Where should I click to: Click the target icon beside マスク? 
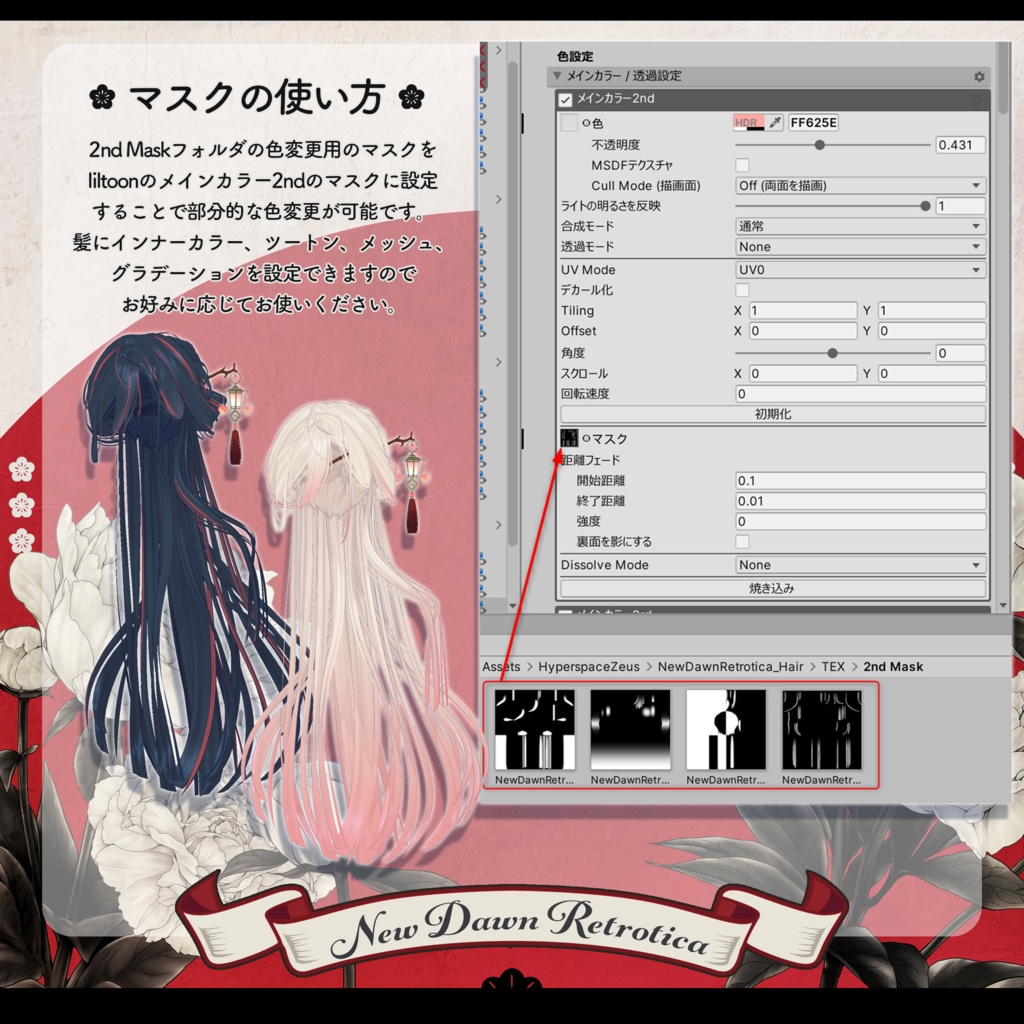click(587, 437)
